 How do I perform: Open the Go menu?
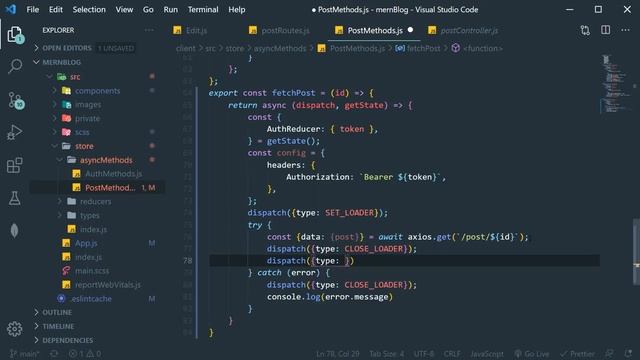pos(148,9)
